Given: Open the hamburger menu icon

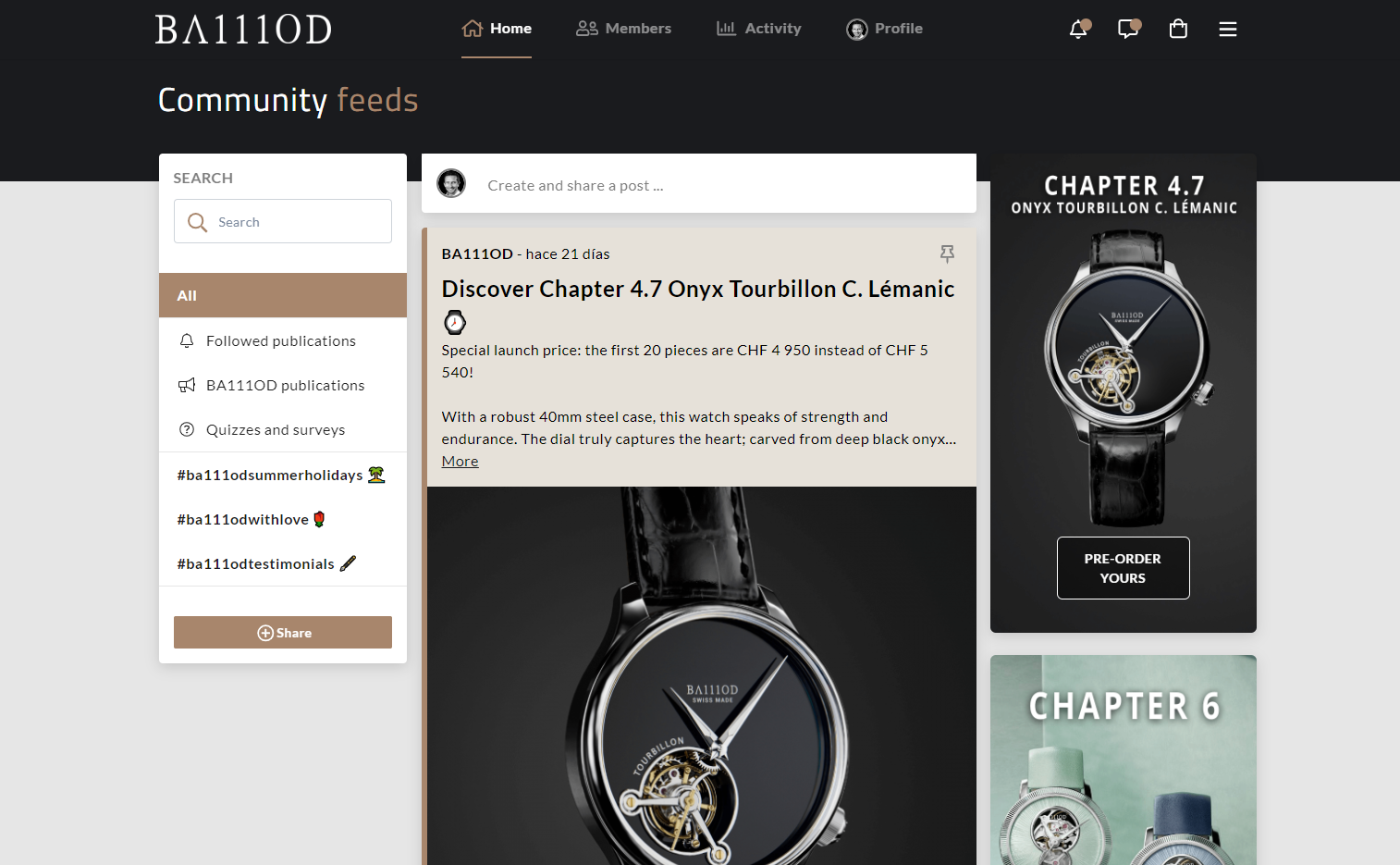Looking at the screenshot, I should pyautogui.click(x=1228, y=30).
